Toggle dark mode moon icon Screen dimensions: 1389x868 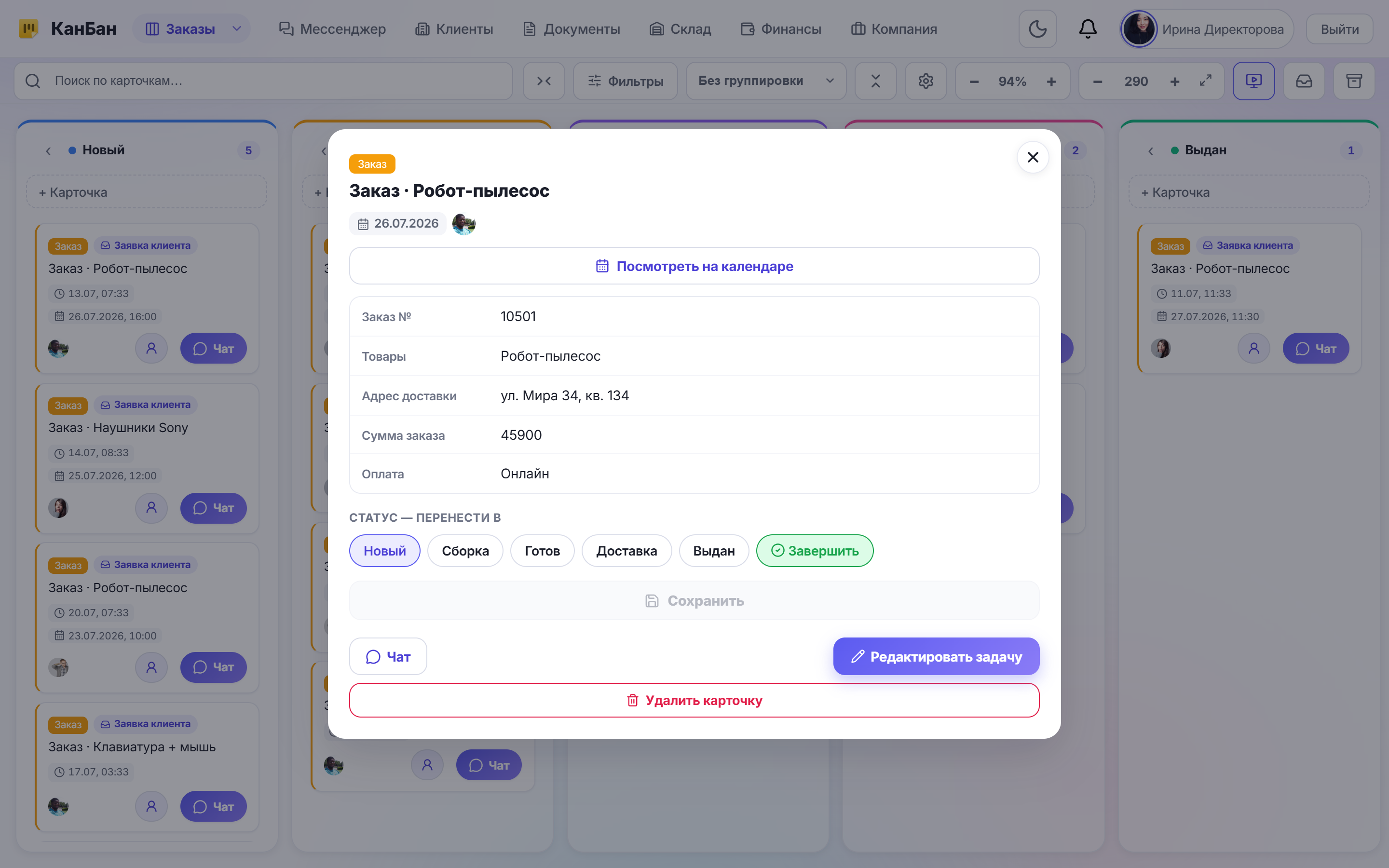point(1037,29)
